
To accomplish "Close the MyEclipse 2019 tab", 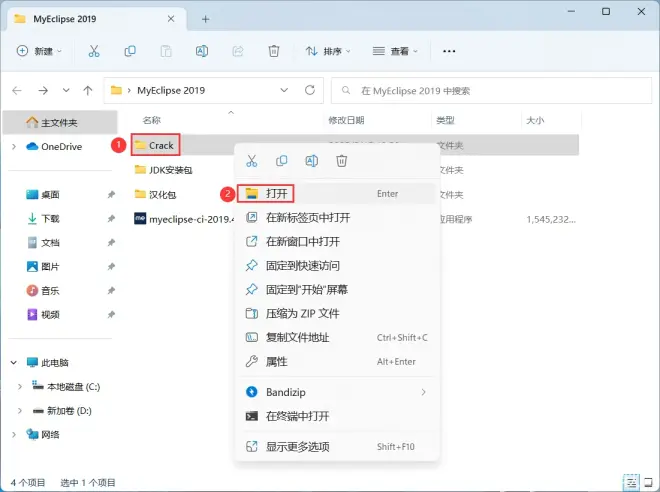I will pos(171,19).
